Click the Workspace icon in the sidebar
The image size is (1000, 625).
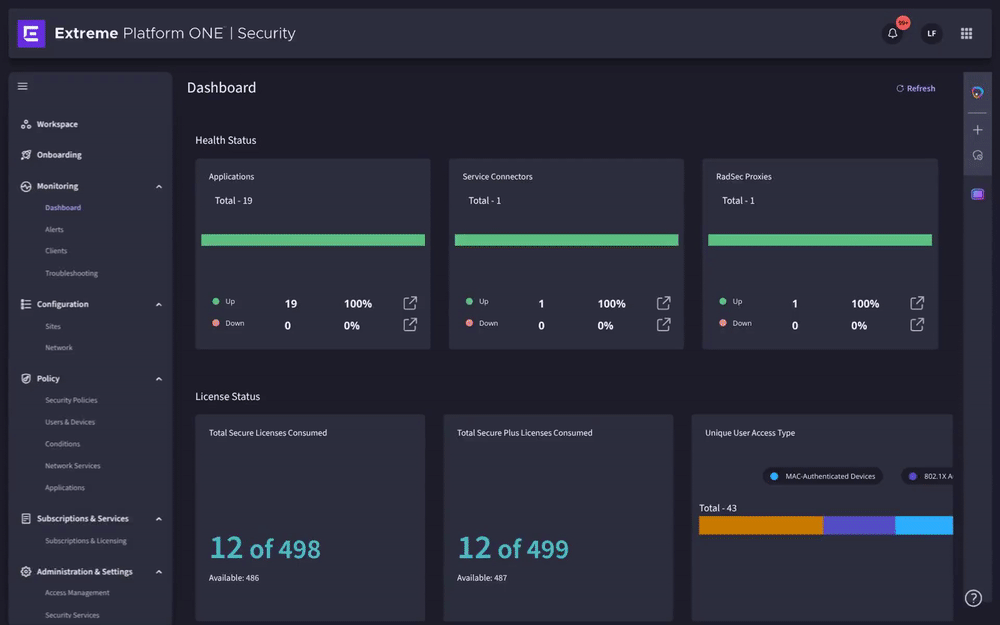pyautogui.click(x=26, y=124)
